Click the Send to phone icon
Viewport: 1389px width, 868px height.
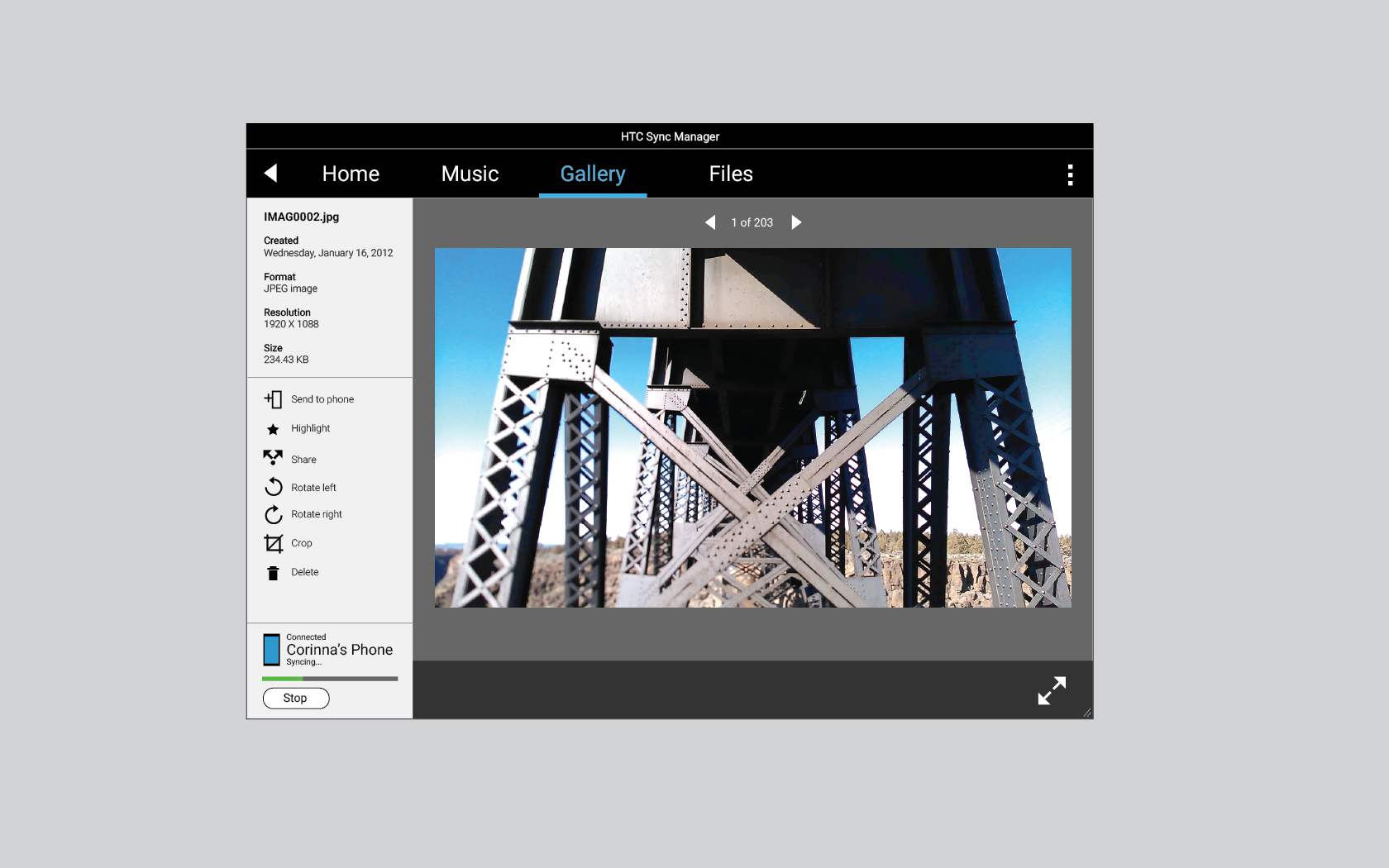coord(274,399)
